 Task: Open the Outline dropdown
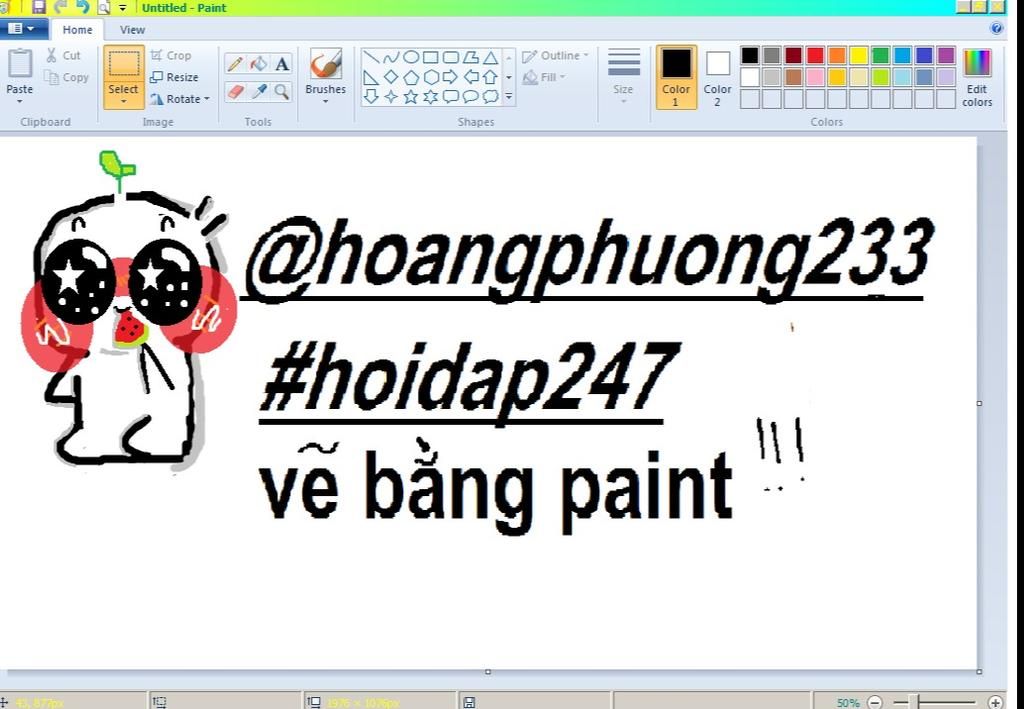tap(555, 56)
